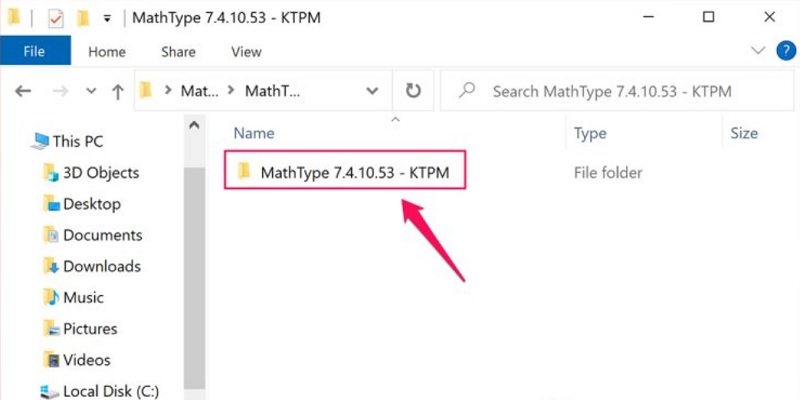Viewport: 800px width, 400px height.
Task: Click the folder icon in the address bar
Action: coord(146,91)
